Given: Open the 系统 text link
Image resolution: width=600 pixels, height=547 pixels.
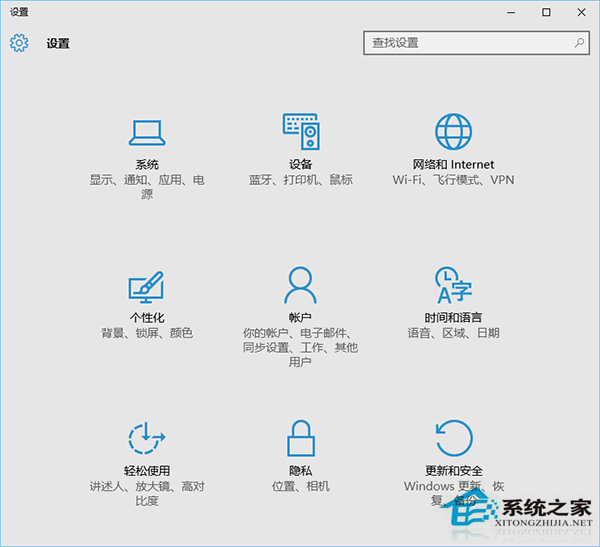Looking at the screenshot, I should (x=146, y=164).
